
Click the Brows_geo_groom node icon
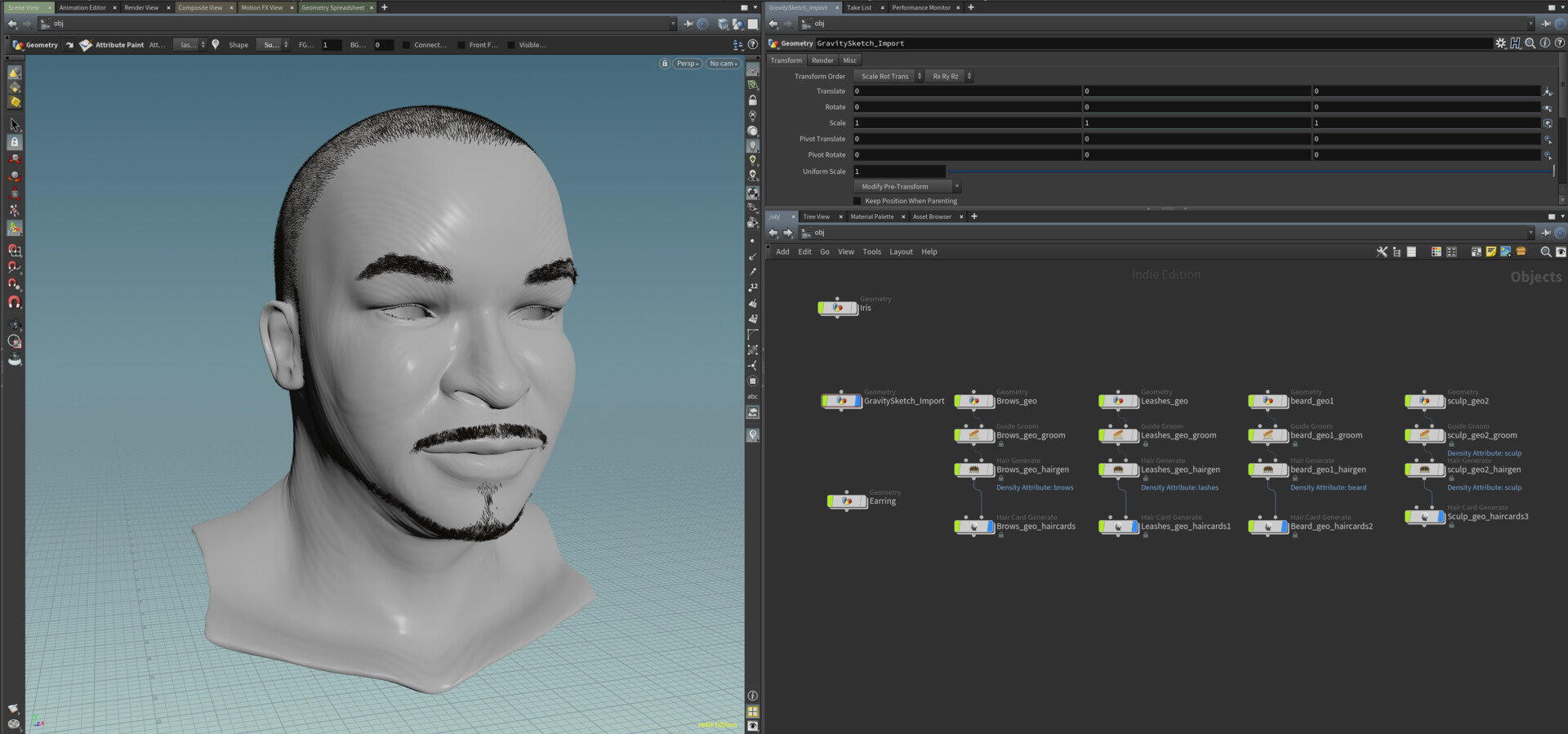tap(973, 435)
